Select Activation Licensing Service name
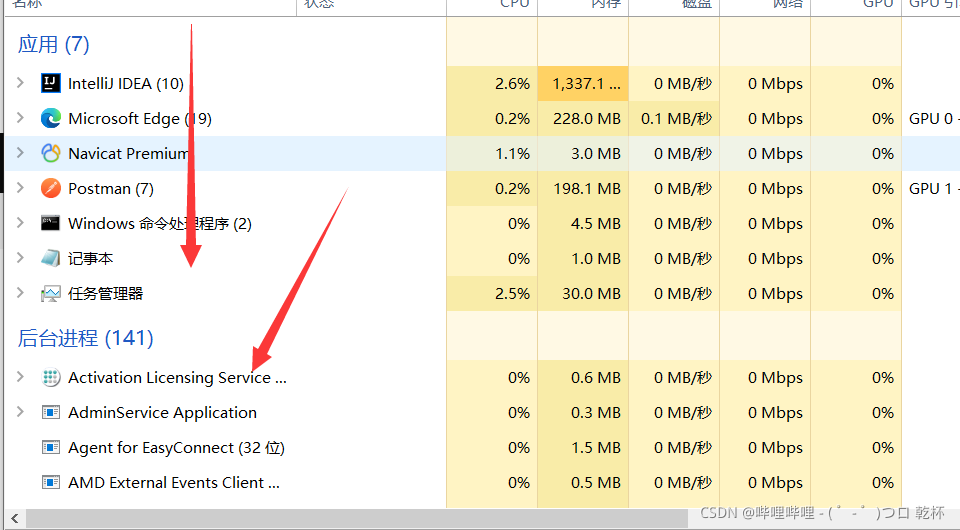The image size is (960, 530). (x=177, y=378)
